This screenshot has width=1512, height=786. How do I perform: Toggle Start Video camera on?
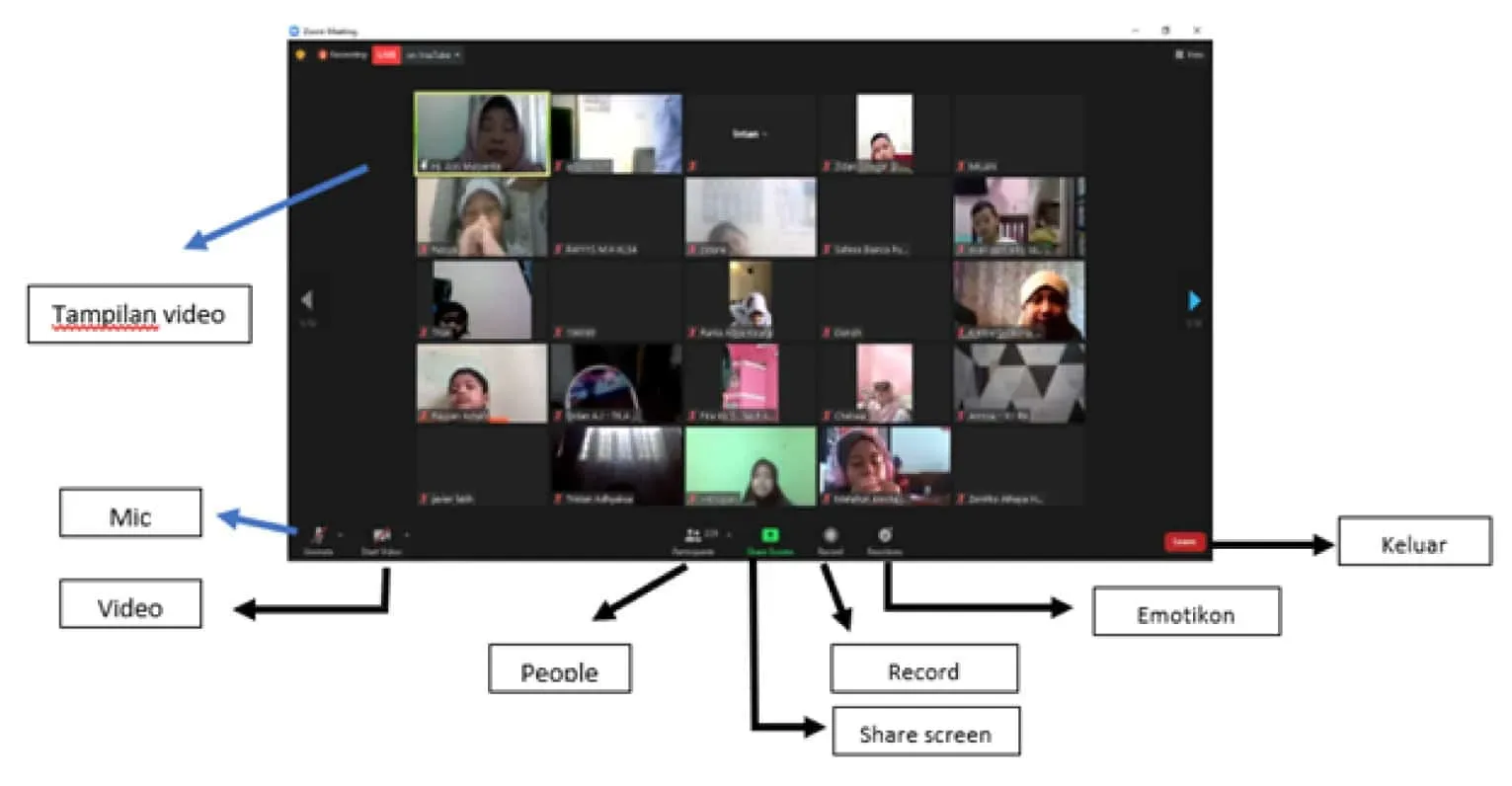(x=381, y=536)
